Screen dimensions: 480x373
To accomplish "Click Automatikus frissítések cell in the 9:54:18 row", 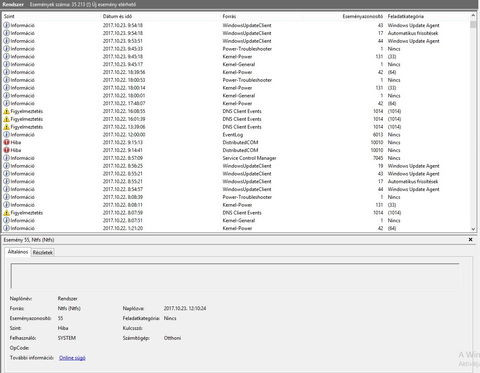I will point(413,33).
